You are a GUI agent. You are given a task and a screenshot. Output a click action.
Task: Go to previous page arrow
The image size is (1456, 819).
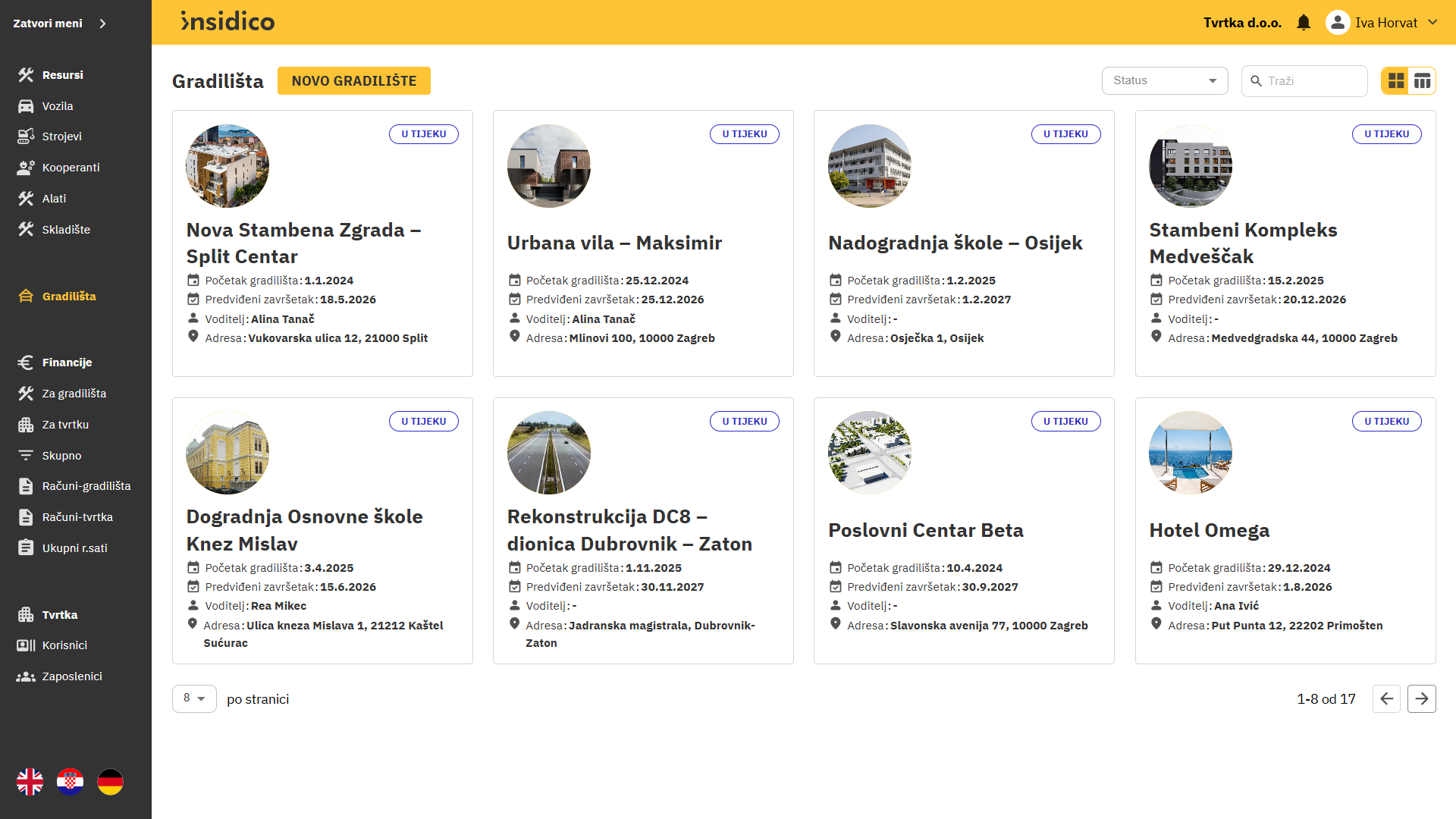click(1386, 698)
